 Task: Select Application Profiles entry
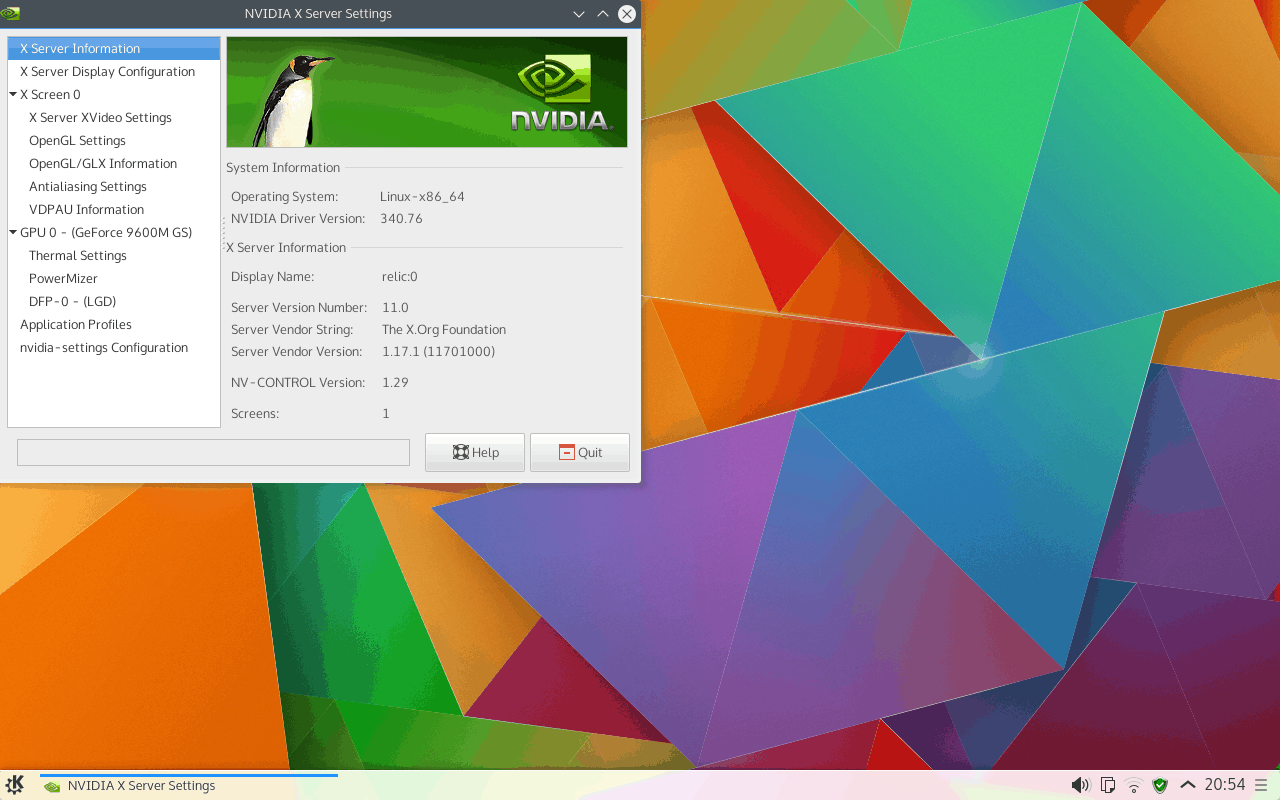76,325
